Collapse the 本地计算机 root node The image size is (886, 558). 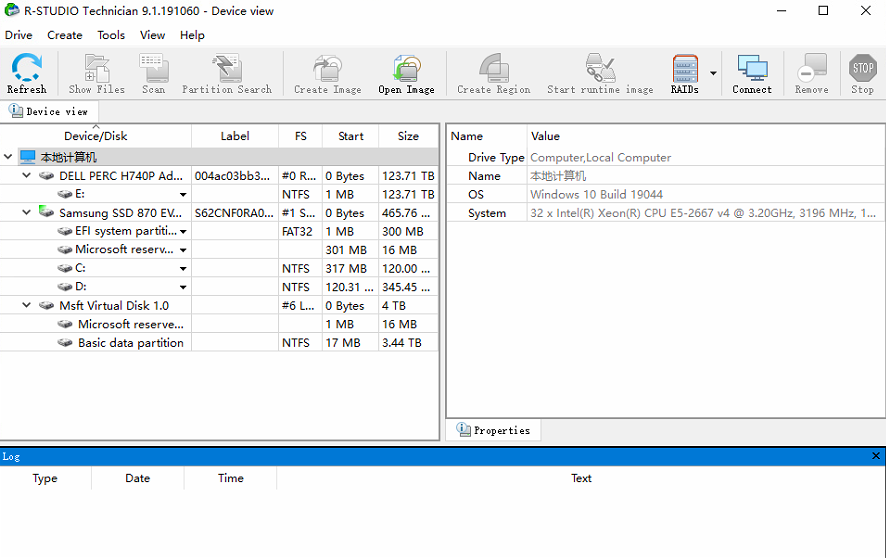8,156
